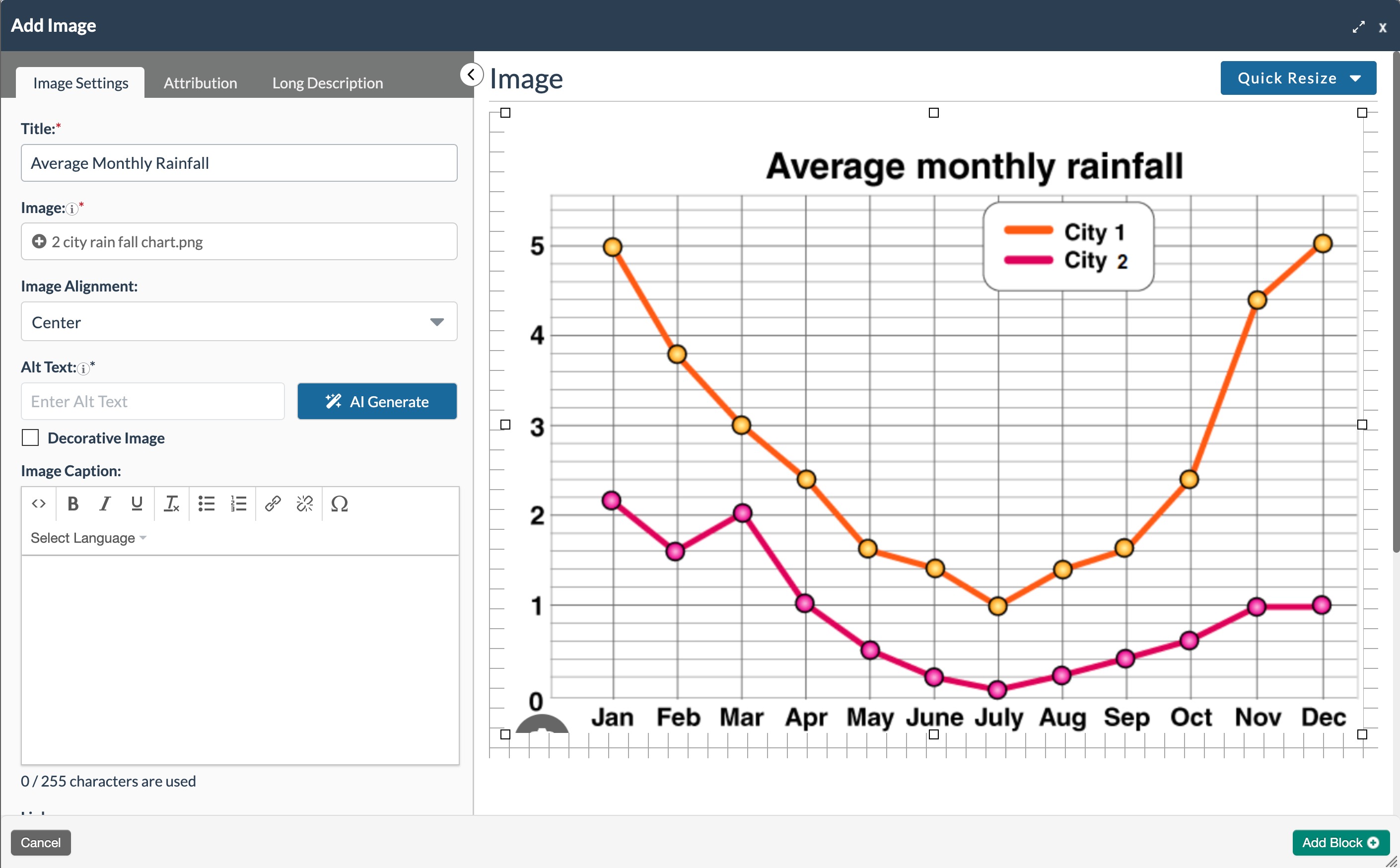Click the unlink icon in caption toolbar
The width and height of the screenshot is (1400, 868).
coord(305,504)
